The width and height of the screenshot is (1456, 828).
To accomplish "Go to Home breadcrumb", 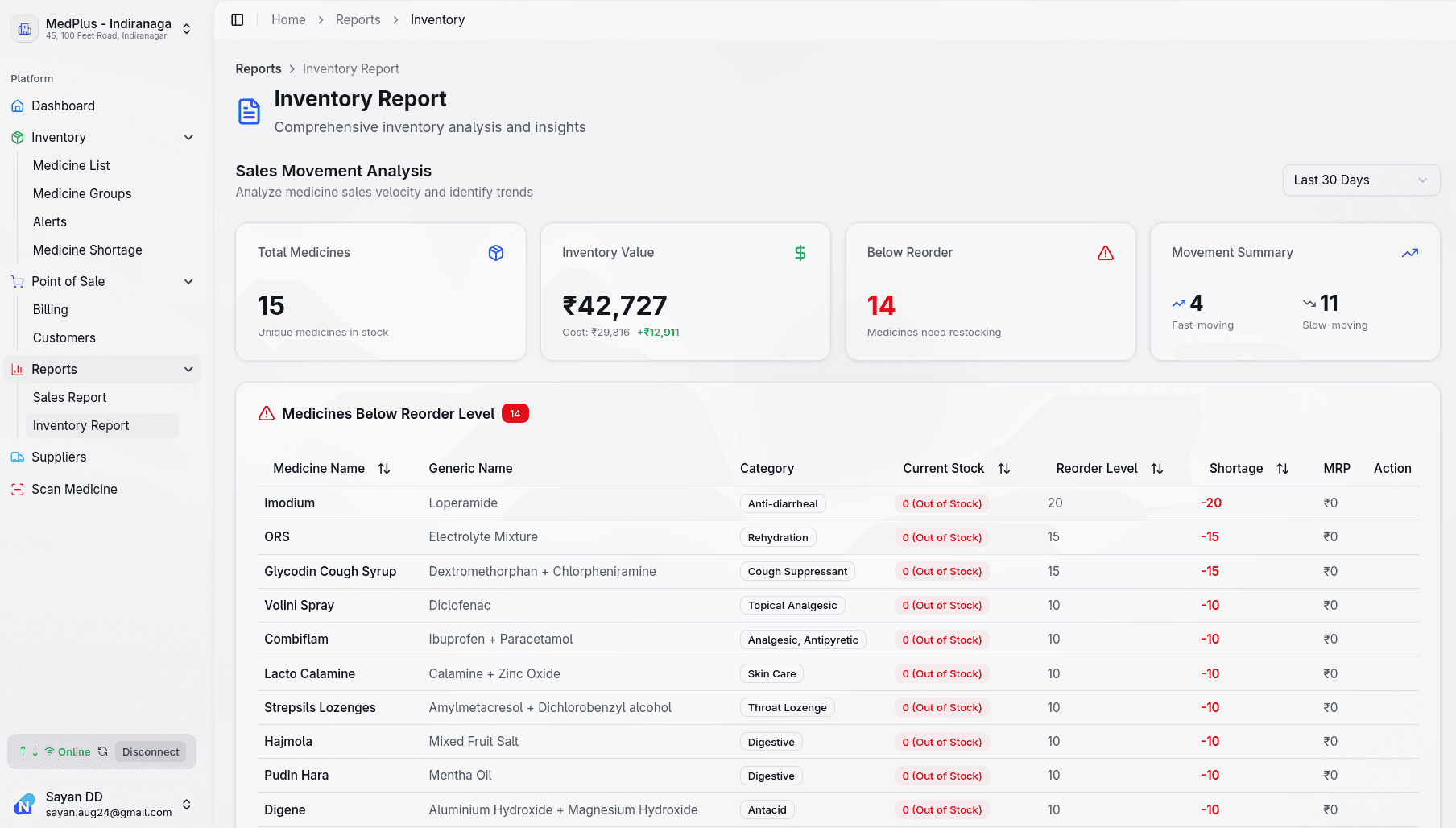I will coord(288,19).
